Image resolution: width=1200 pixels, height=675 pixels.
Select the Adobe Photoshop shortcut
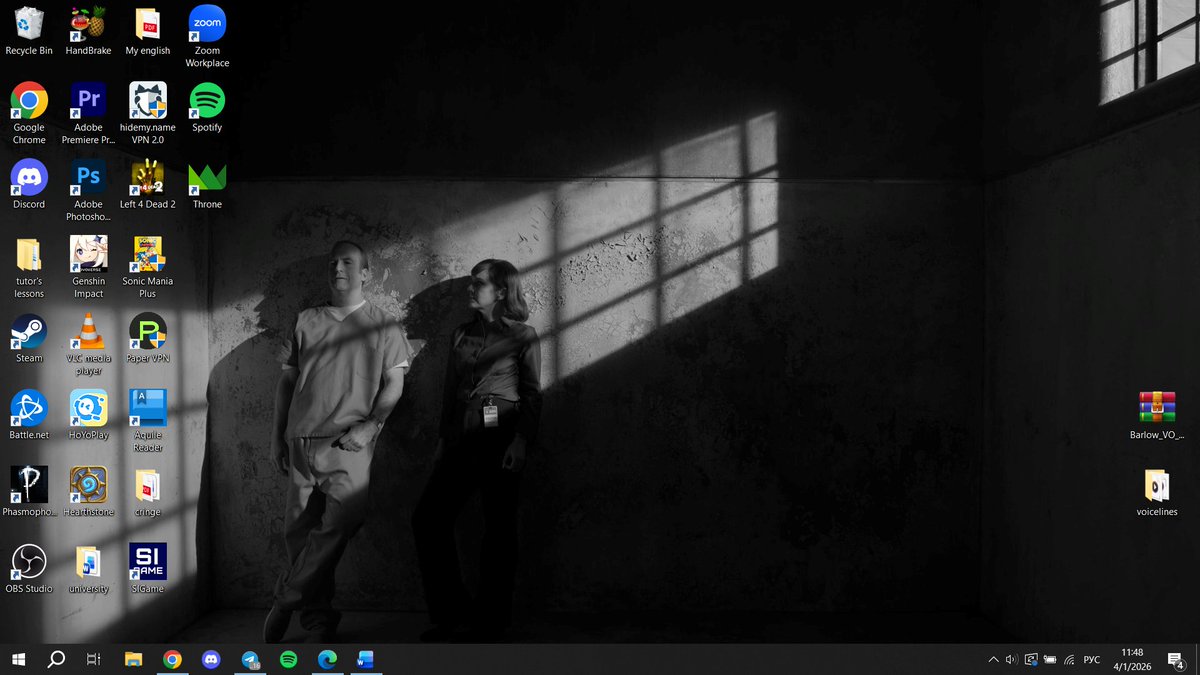point(88,190)
